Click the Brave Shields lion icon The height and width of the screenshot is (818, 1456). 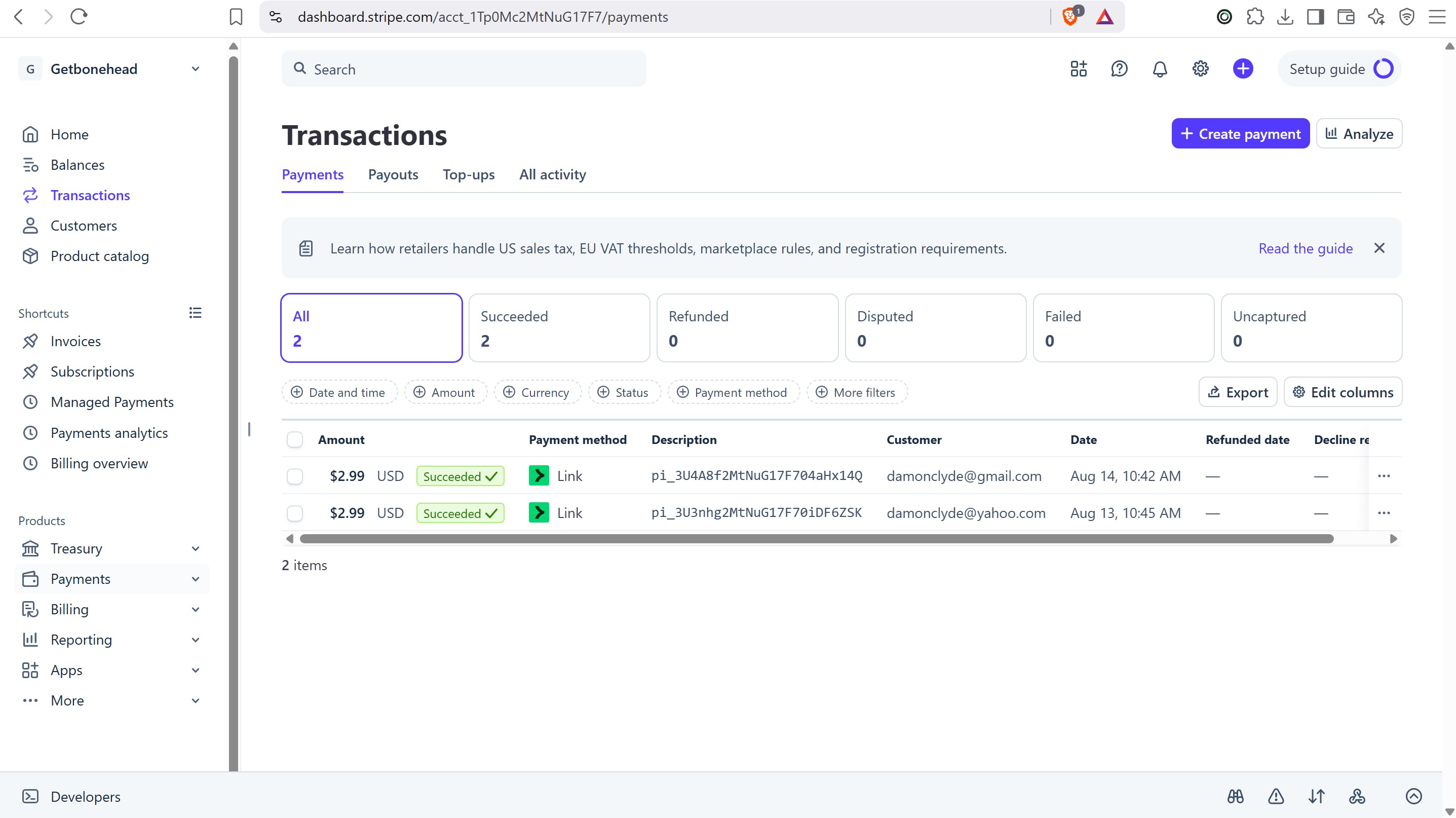pyautogui.click(x=1070, y=16)
